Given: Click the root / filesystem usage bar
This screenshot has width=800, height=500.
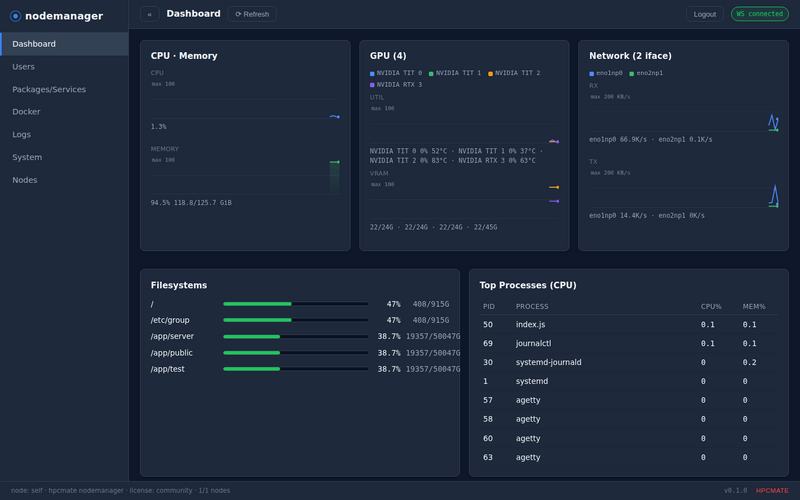Looking at the screenshot, I should (x=296, y=304).
